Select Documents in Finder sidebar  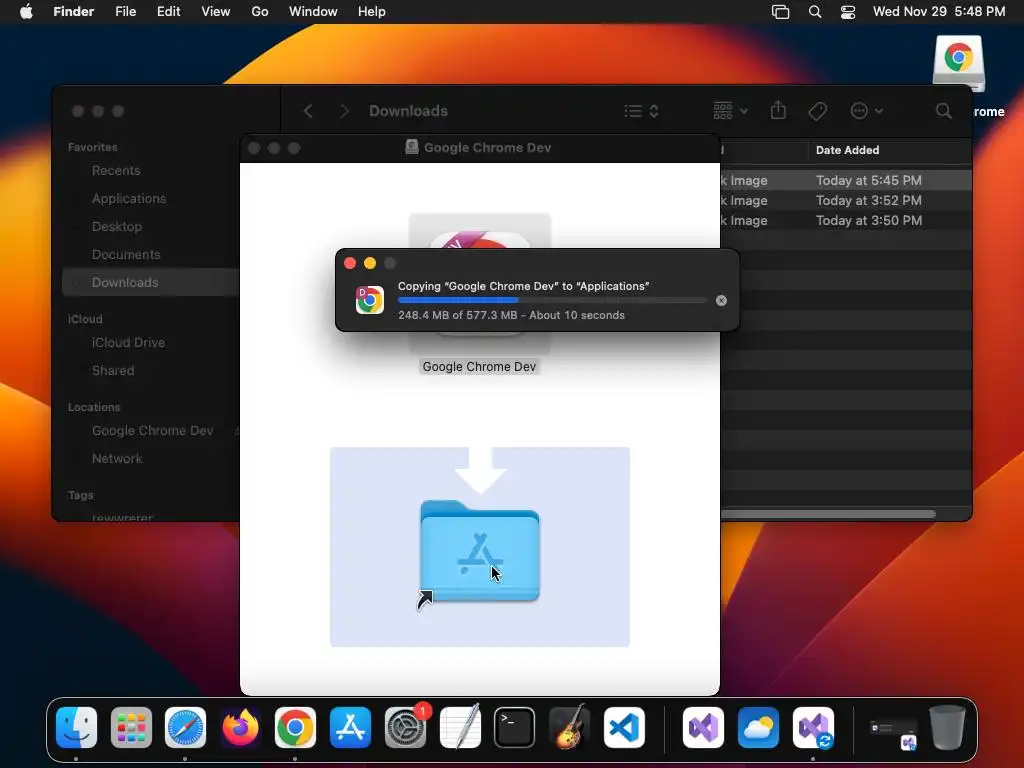click(126, 255)
